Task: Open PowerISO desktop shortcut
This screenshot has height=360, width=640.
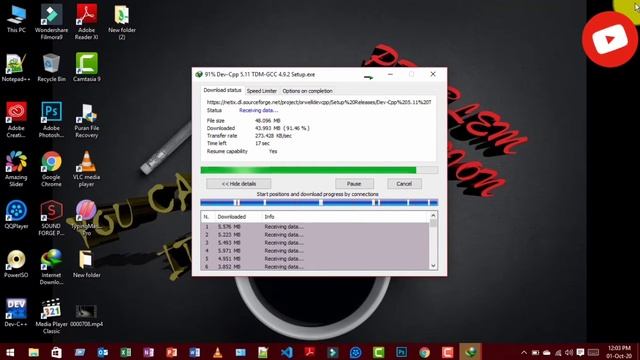Action: (x=16, y=264)
